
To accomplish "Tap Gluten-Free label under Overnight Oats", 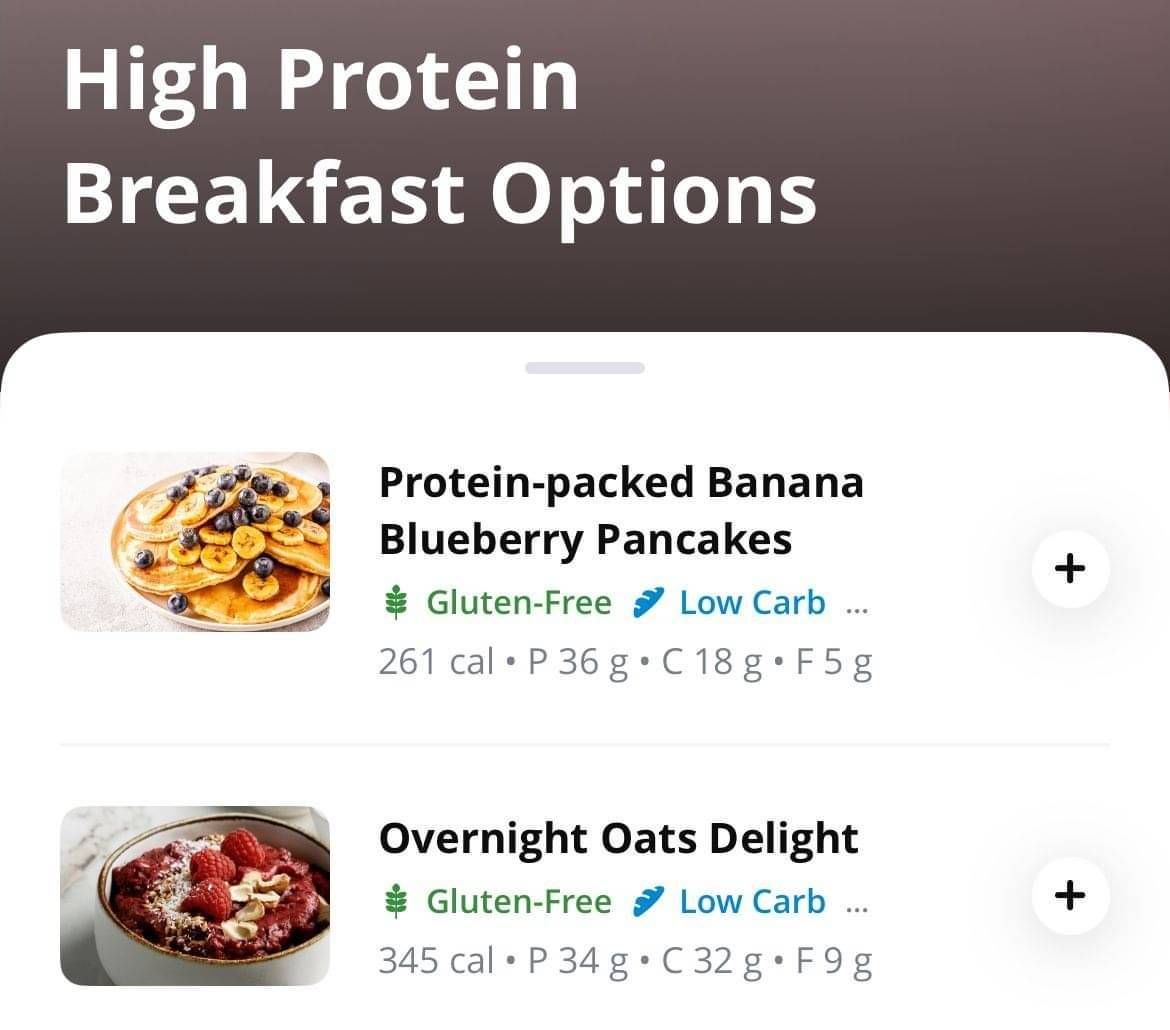I will pyautogui.click(x=518, y=902).
